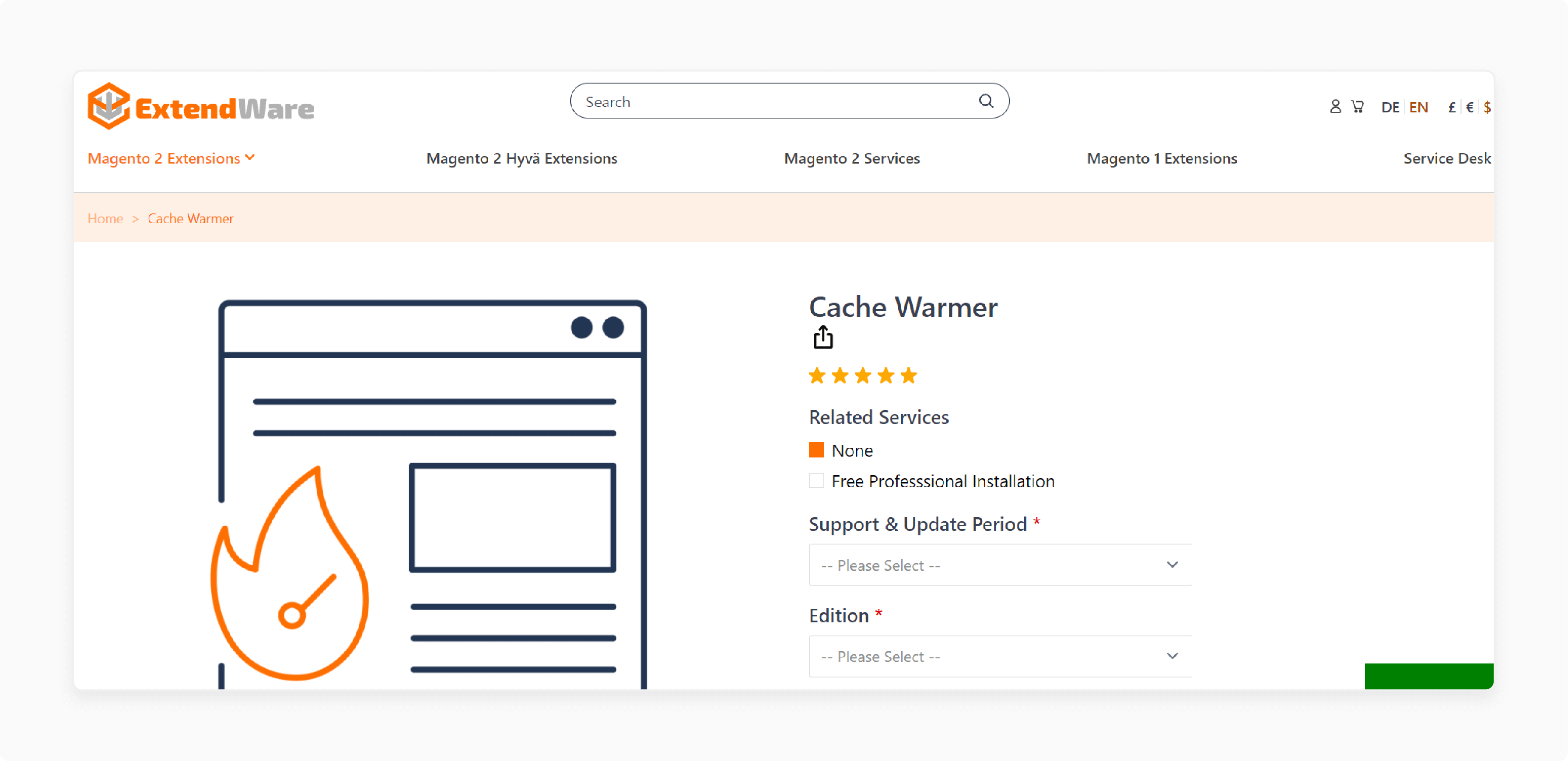The image size is (1568, 761).
Task: Open Magento 1 Extensions menu item
Action: coord(1162,159)
